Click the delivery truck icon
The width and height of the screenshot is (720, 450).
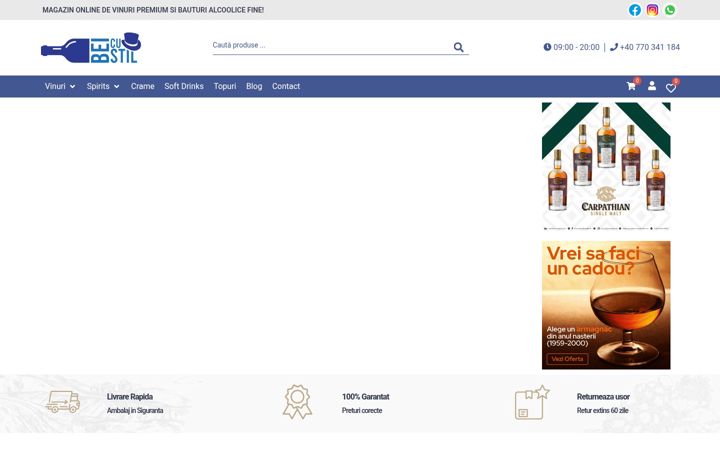[x=63, y=402]
